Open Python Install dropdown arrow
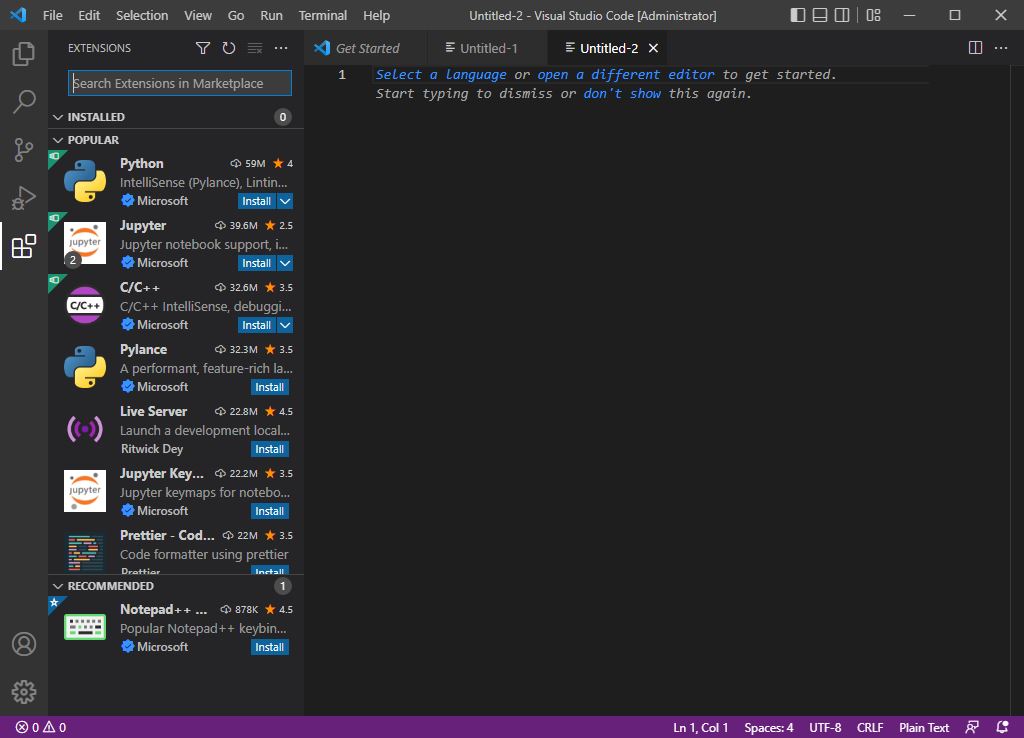 click(x=285, y=201)
